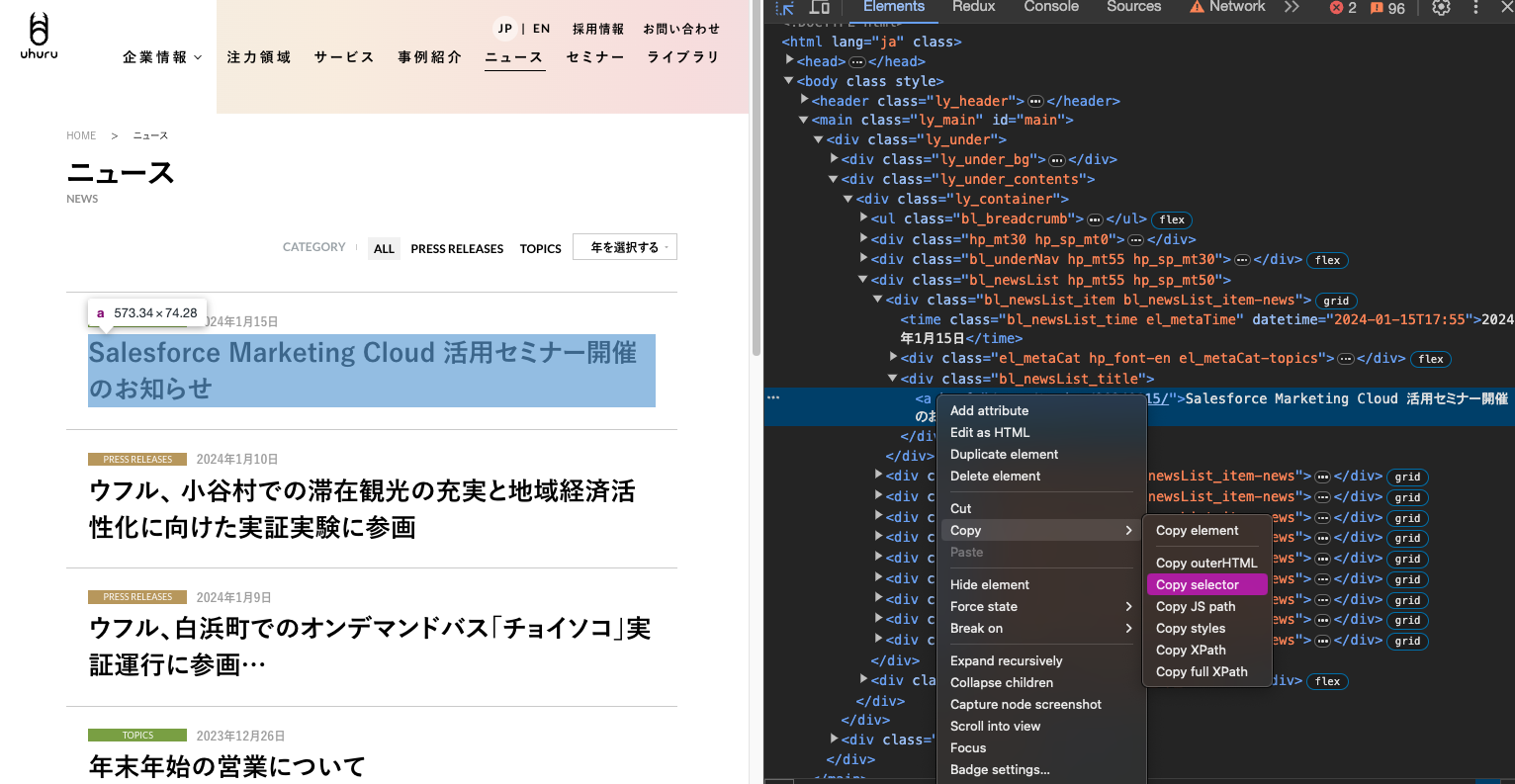Go to サービス navigation item
This screenshot has width=1515, height=784.
(x=344, y=57)
